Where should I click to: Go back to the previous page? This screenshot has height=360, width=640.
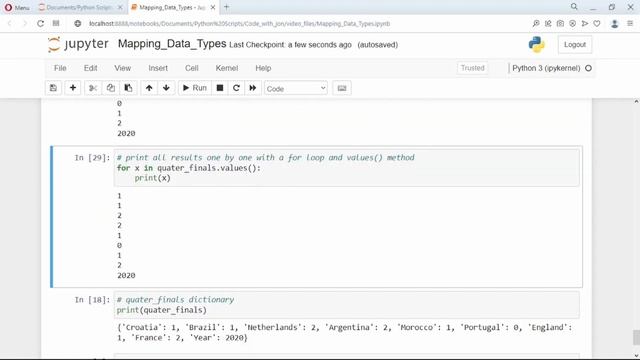tap(9, 24)
